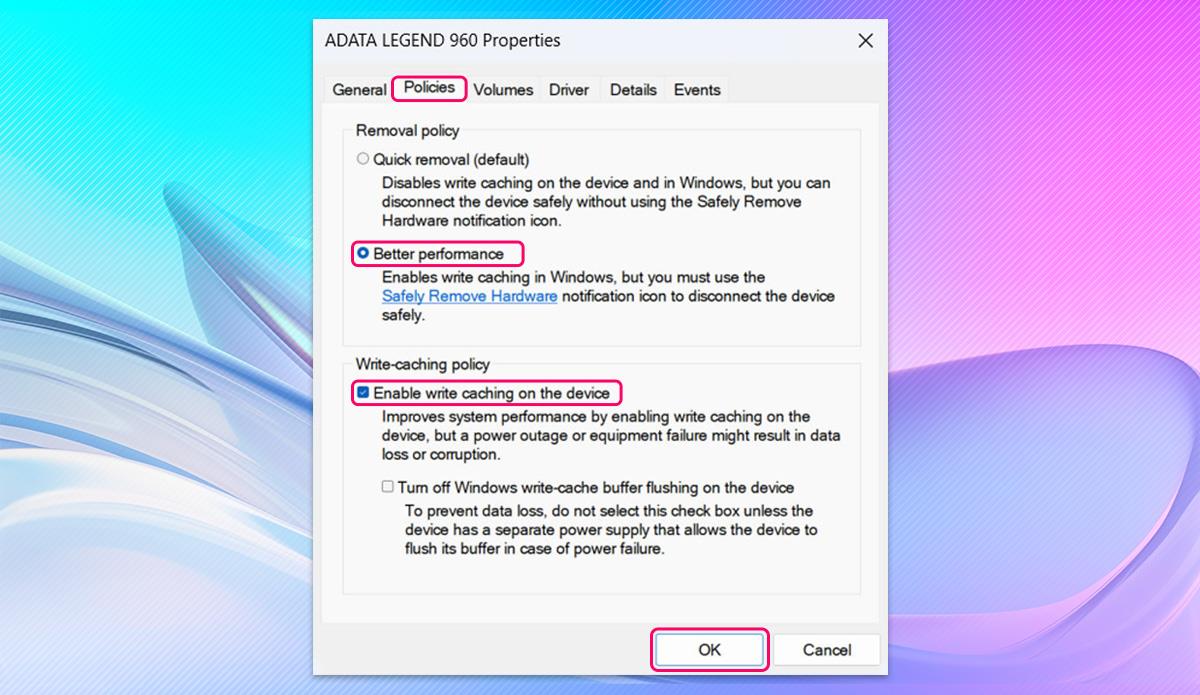Viewport: 1200px width, 695px height.
Task: Click the Enable write caching label text
Action: pos(491,393)
